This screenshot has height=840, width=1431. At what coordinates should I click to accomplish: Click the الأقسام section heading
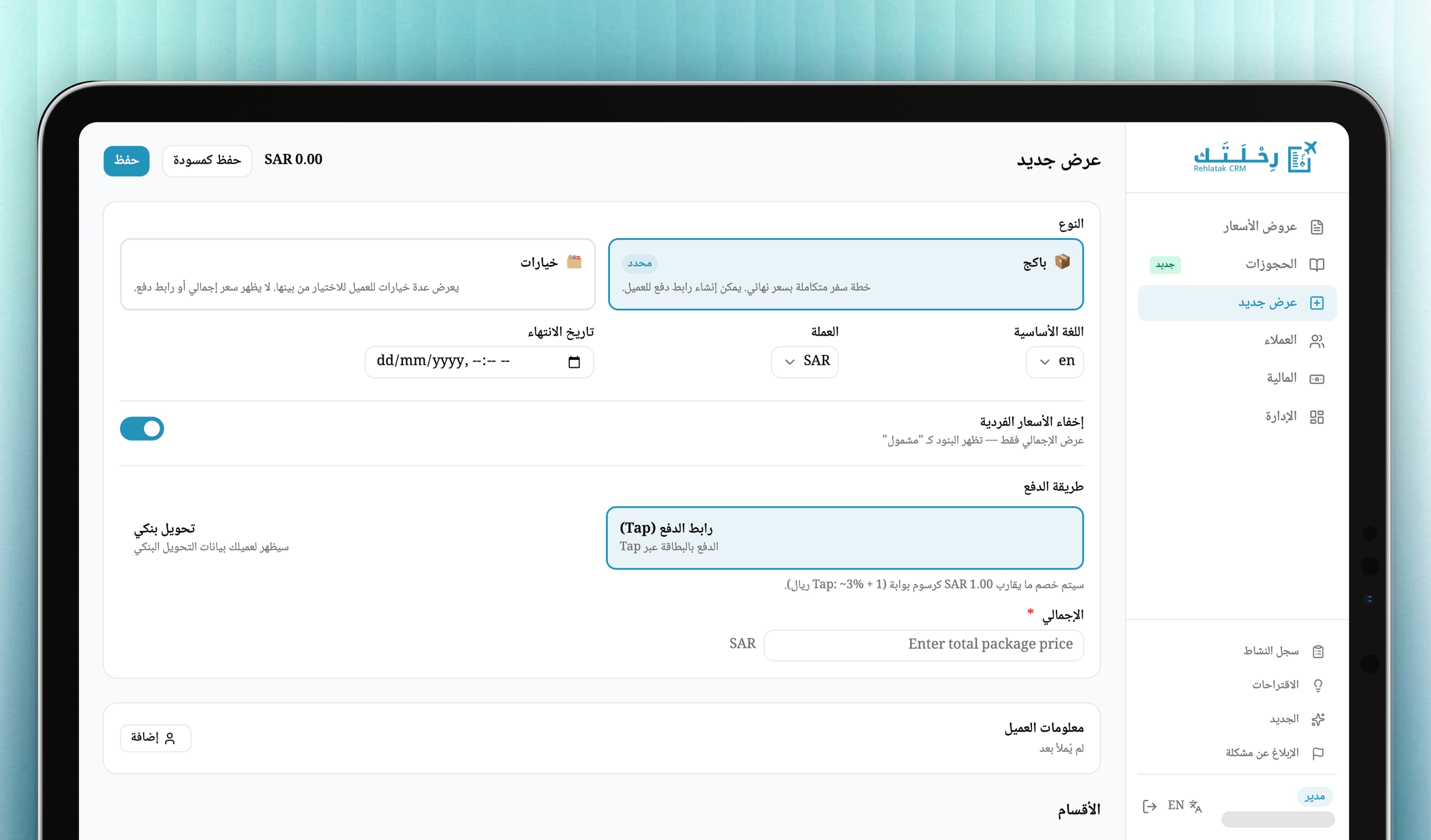coord(1079,810)
